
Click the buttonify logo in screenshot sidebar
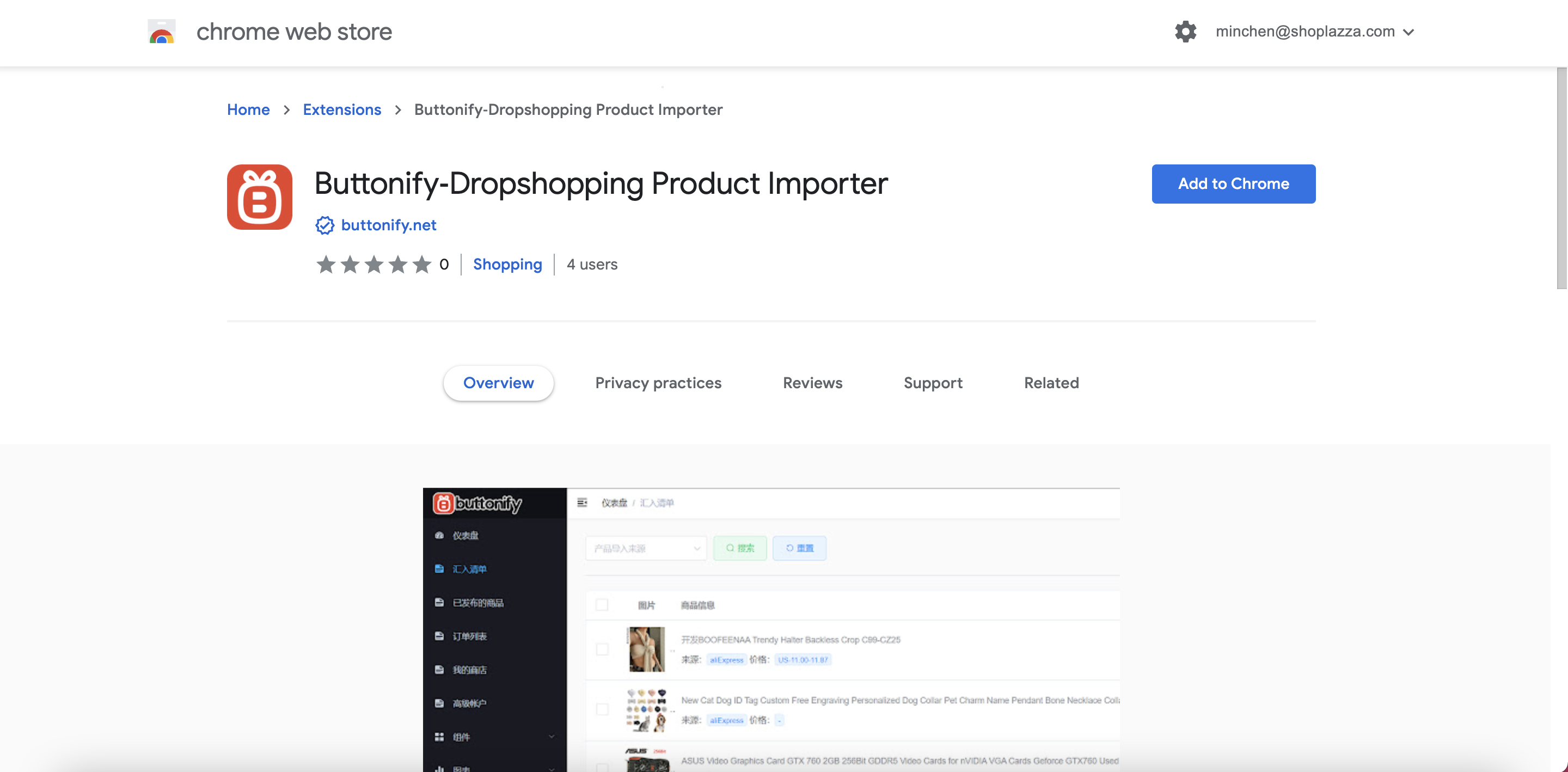point(478,503)
